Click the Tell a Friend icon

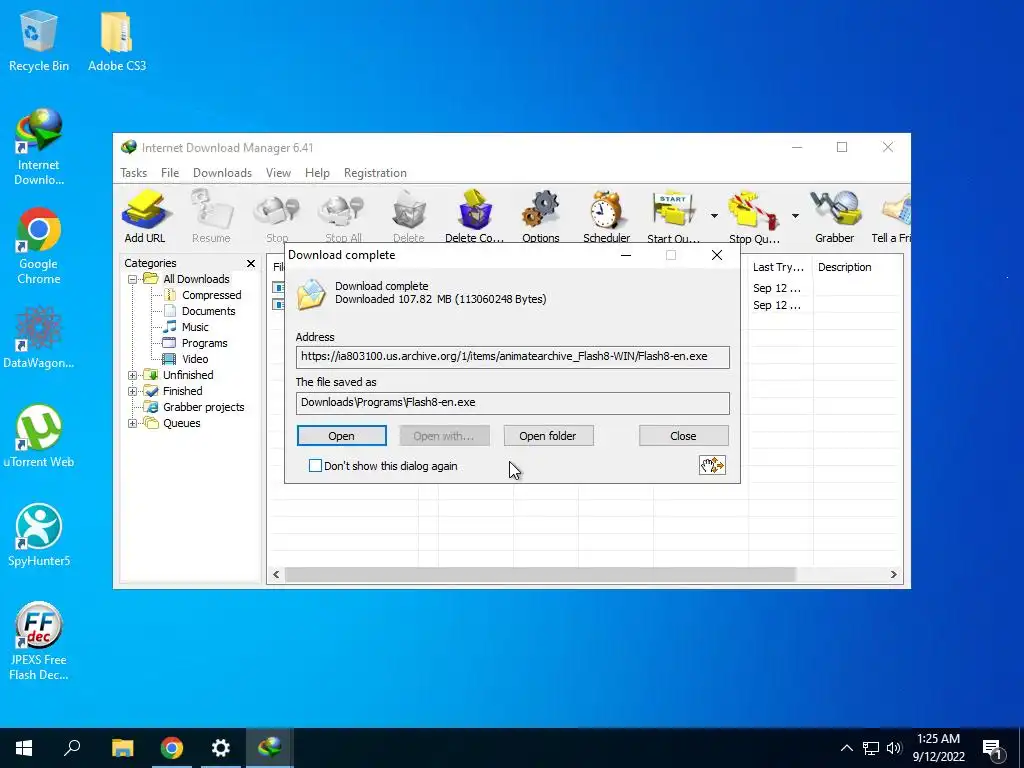(895, 210)
